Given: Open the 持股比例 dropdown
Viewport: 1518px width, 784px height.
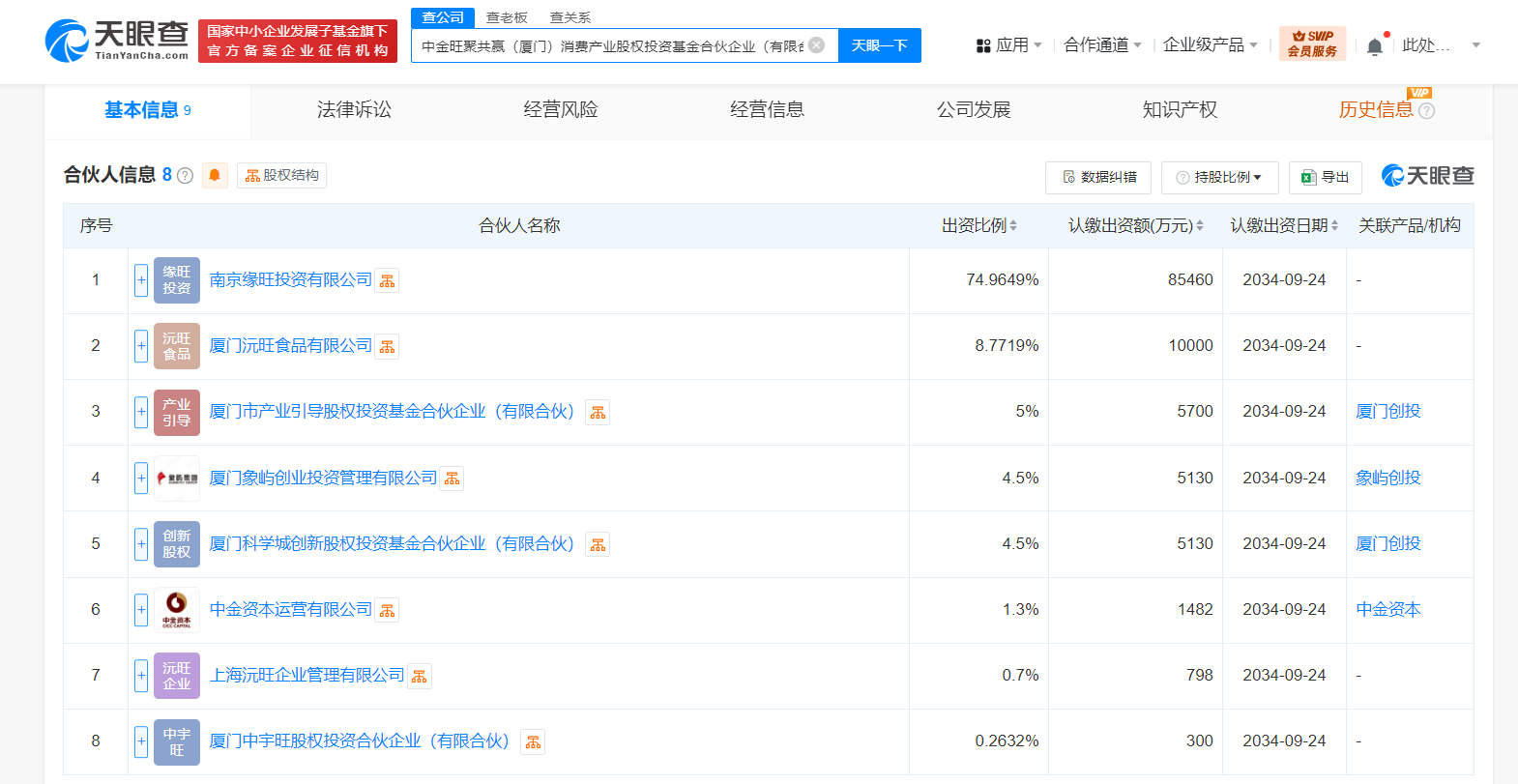Looking at the screenshot, I should point(1219,178).
